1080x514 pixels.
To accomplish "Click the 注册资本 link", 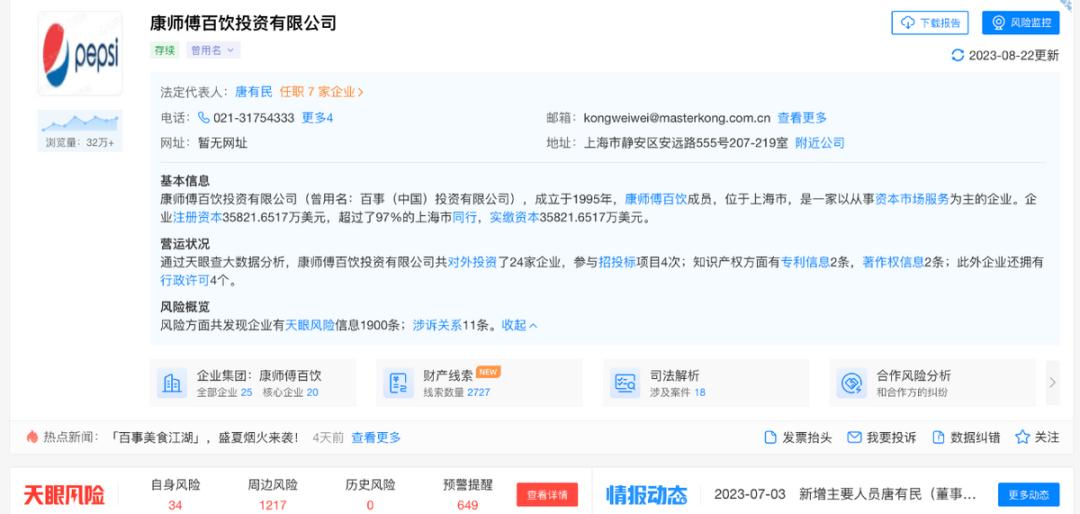I will coord(197,218).
